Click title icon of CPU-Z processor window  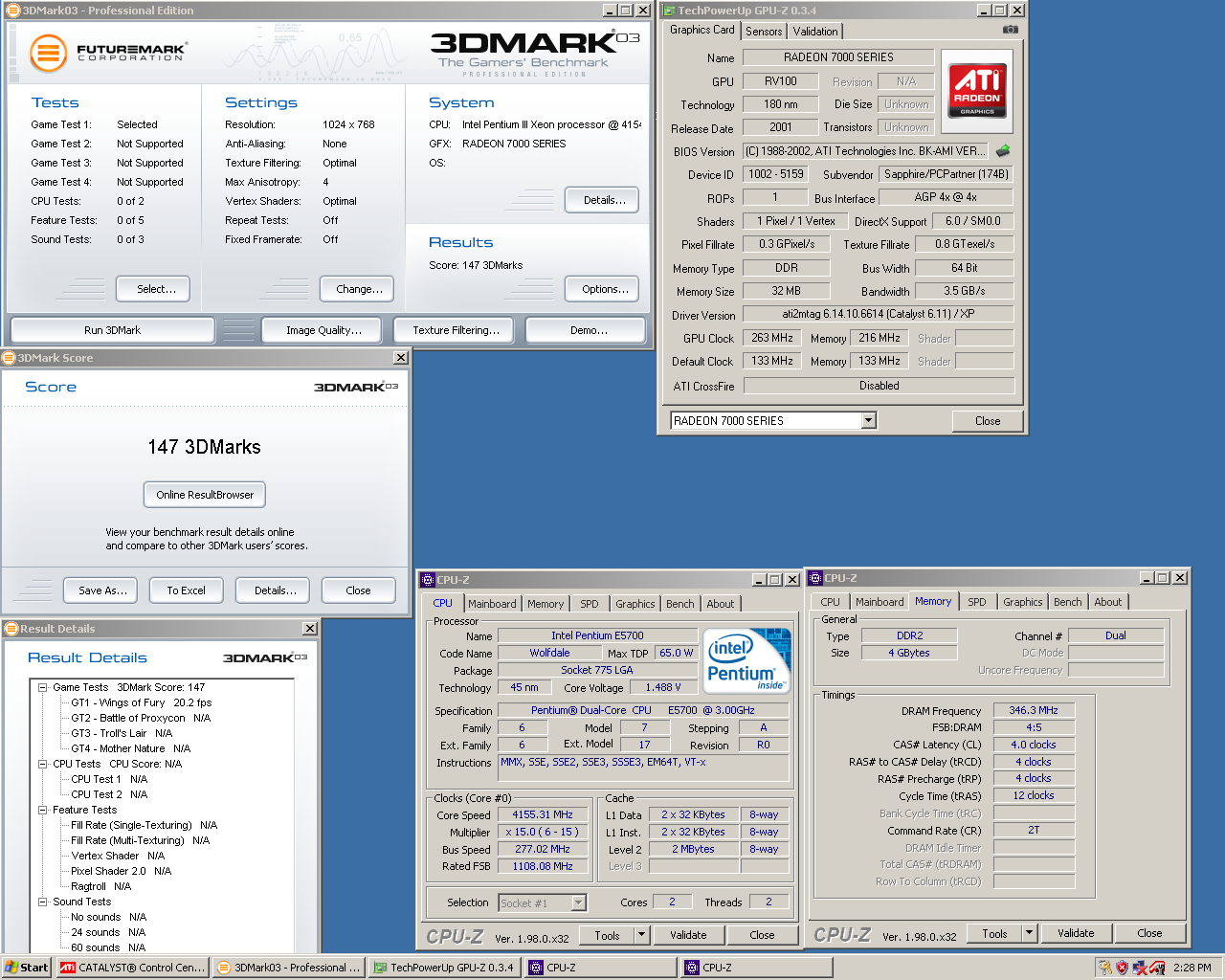(428, 580)
